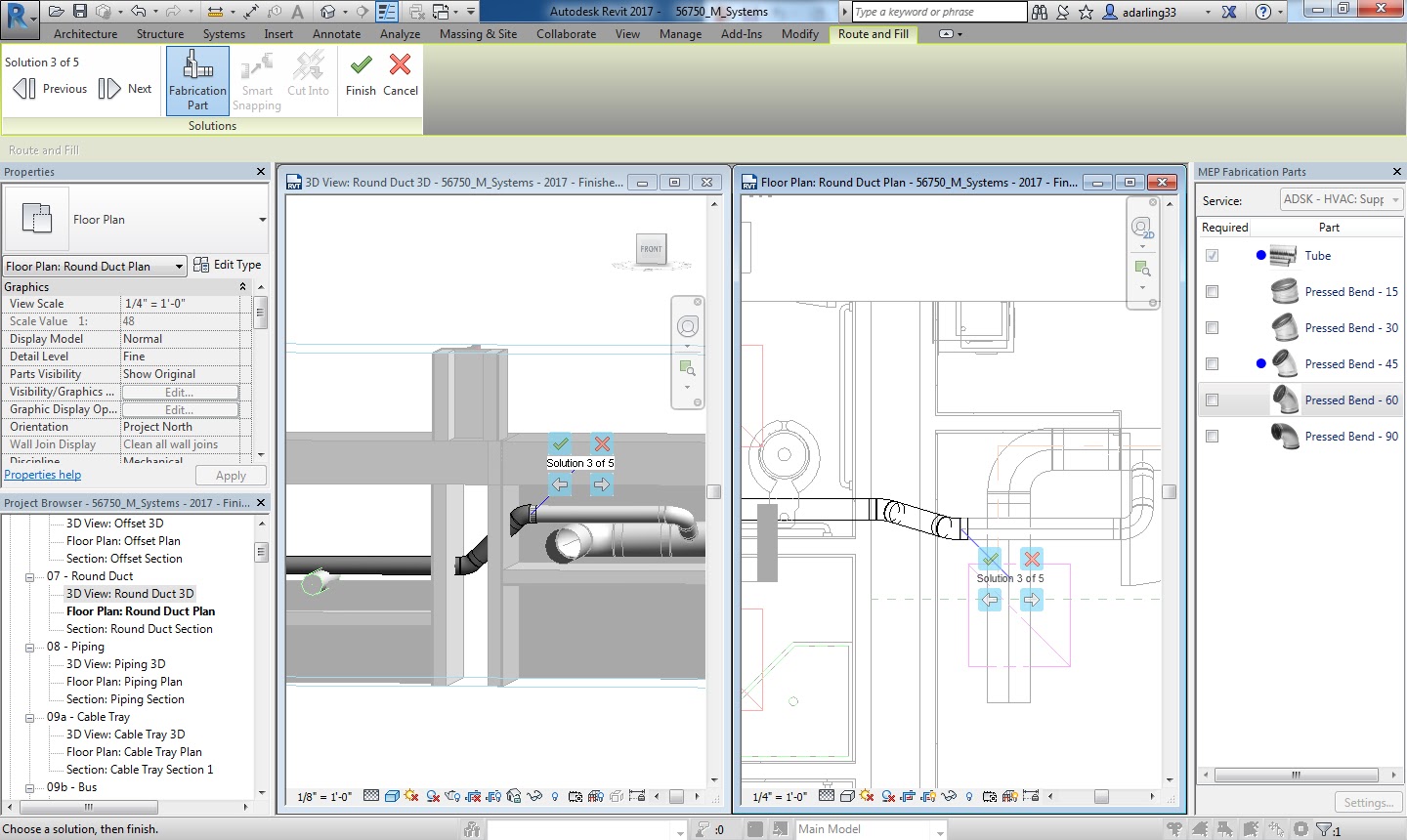Click red X in floor plan view
Viewport: 1407px width, 840px height.
(1032, 559)
